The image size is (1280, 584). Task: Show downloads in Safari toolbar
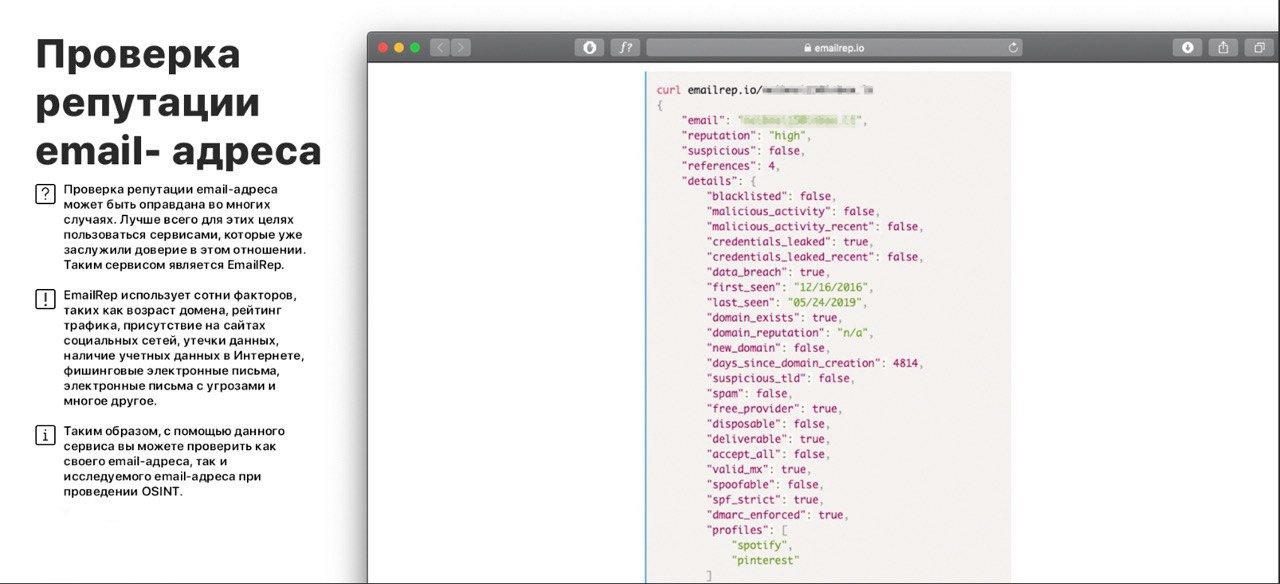(1187, 47)
